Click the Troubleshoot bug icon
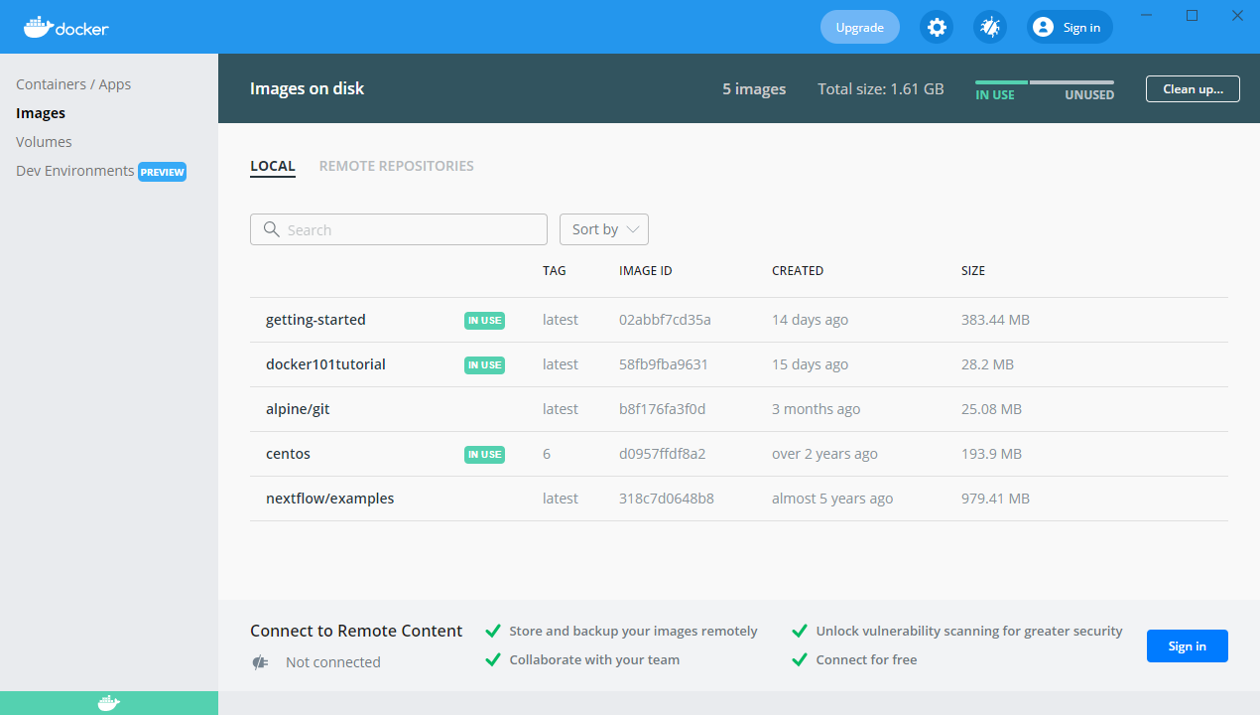The image size is (1260, 715). 990,27
